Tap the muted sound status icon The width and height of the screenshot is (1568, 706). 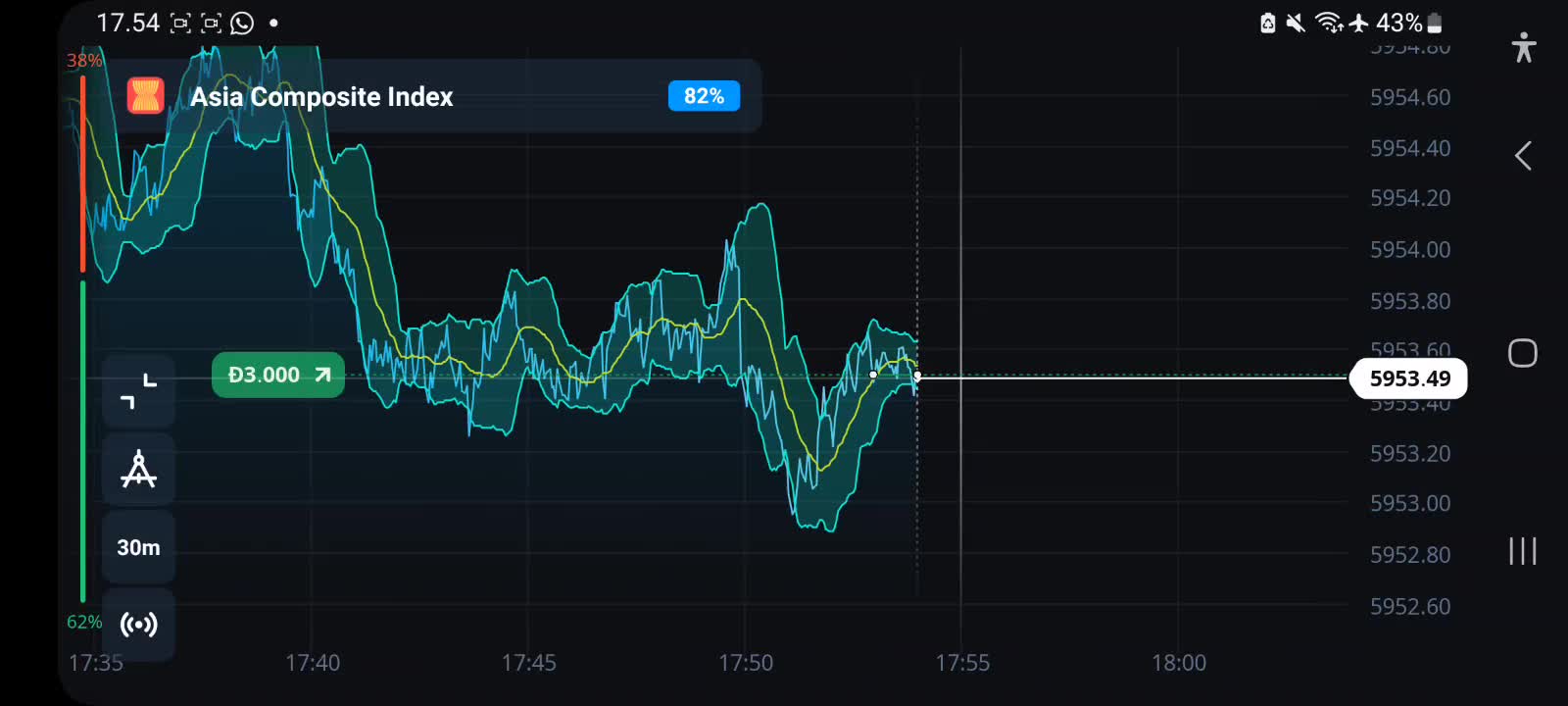point(1296,23)
